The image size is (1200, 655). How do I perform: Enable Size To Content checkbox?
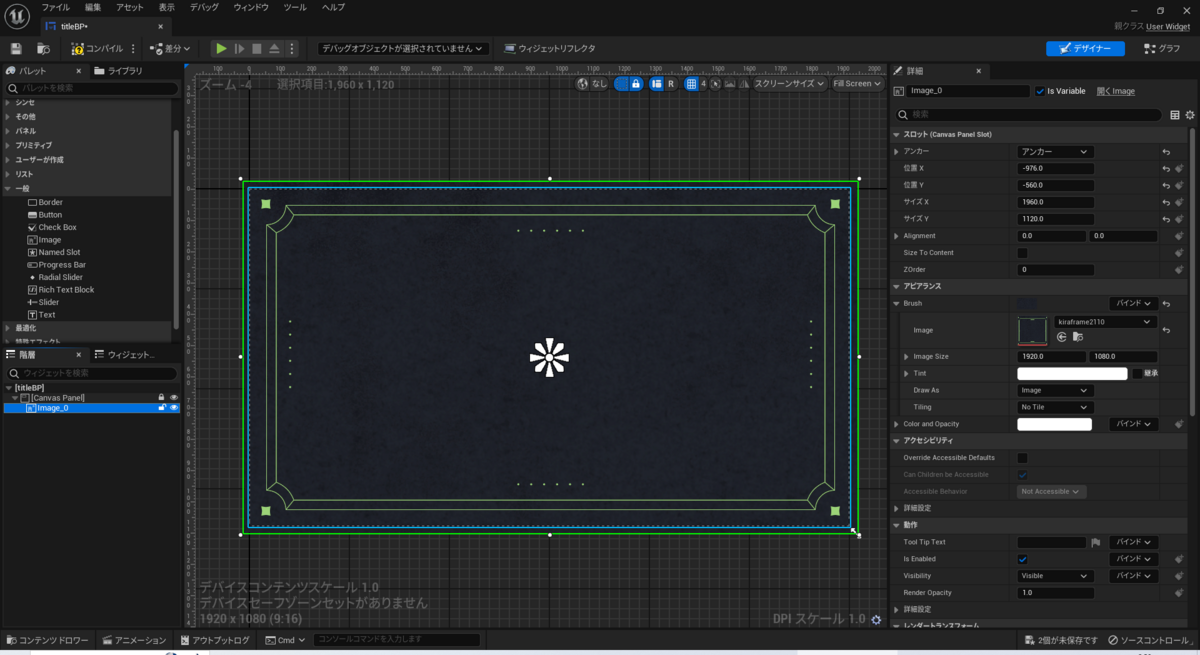pyautogui.click(x=1022, y=253)
